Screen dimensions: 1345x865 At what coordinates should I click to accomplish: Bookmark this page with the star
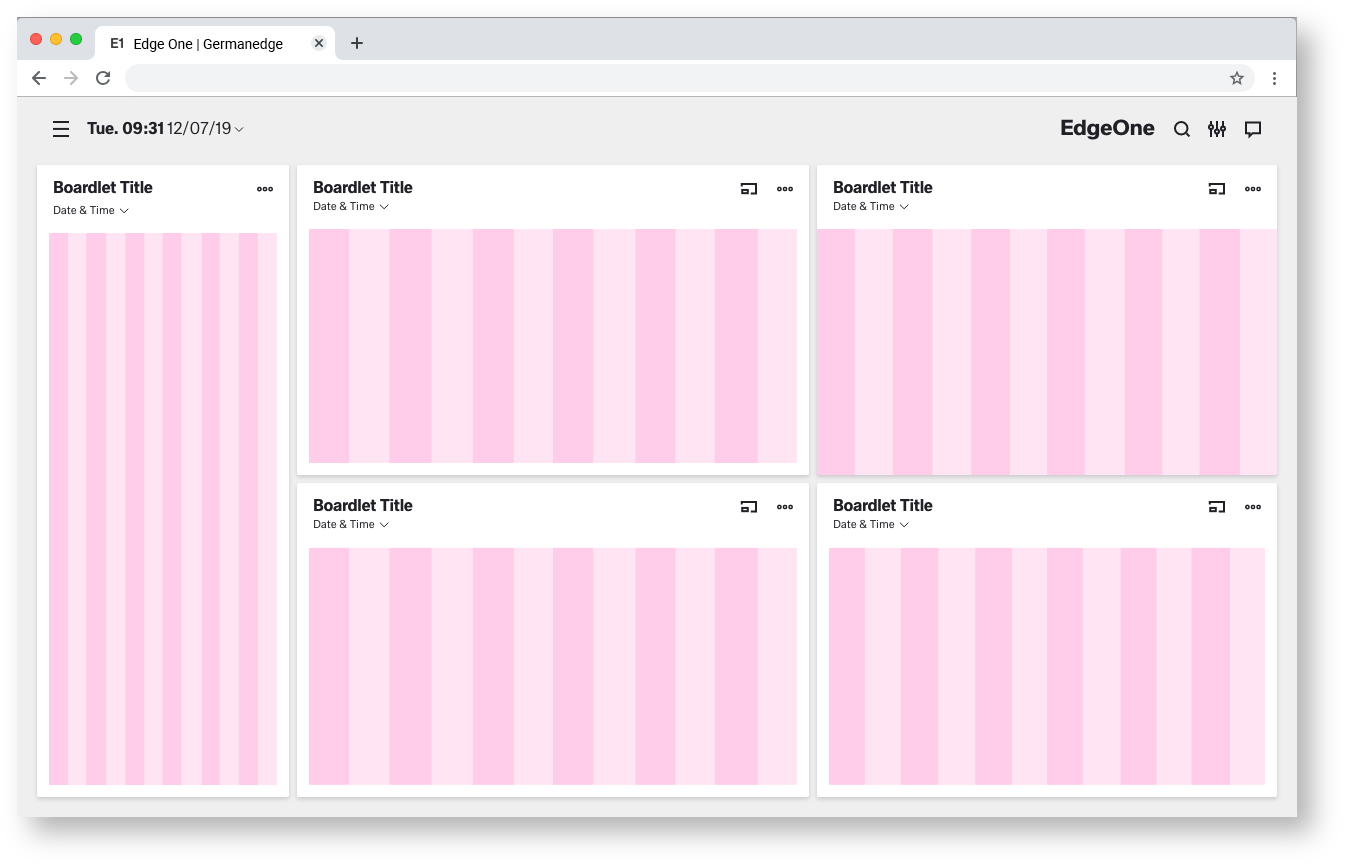1236,78
